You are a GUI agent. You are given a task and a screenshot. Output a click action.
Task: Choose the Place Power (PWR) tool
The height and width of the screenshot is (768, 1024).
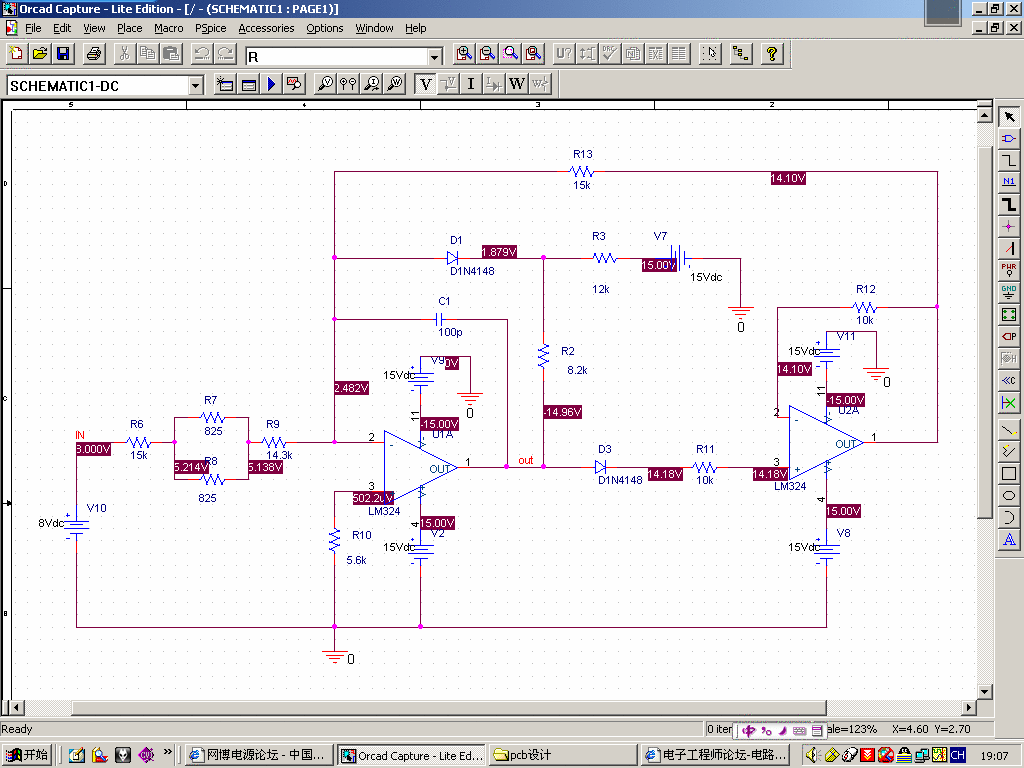pyautogui.click(x=1009, y=270)
